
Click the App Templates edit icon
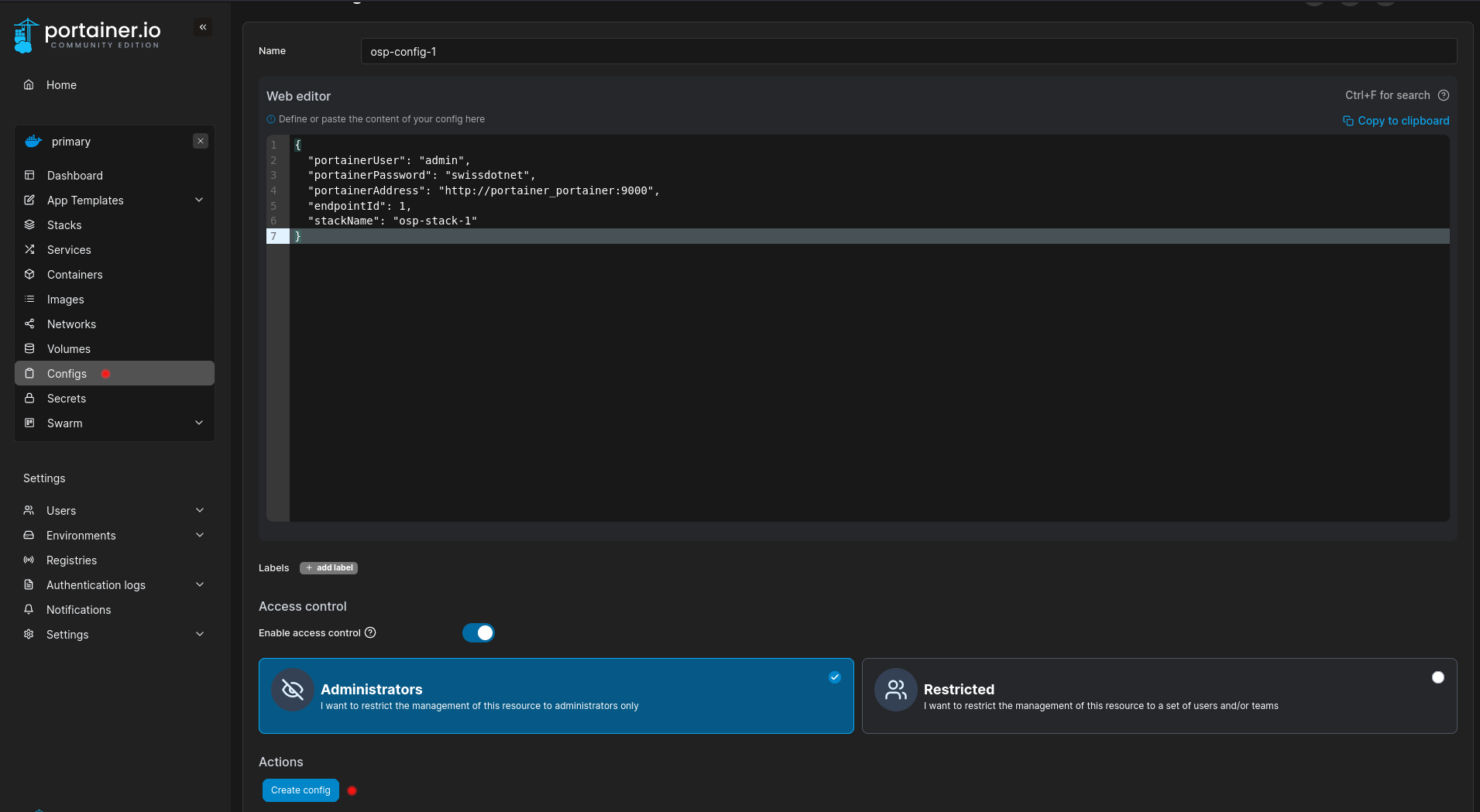29,200
